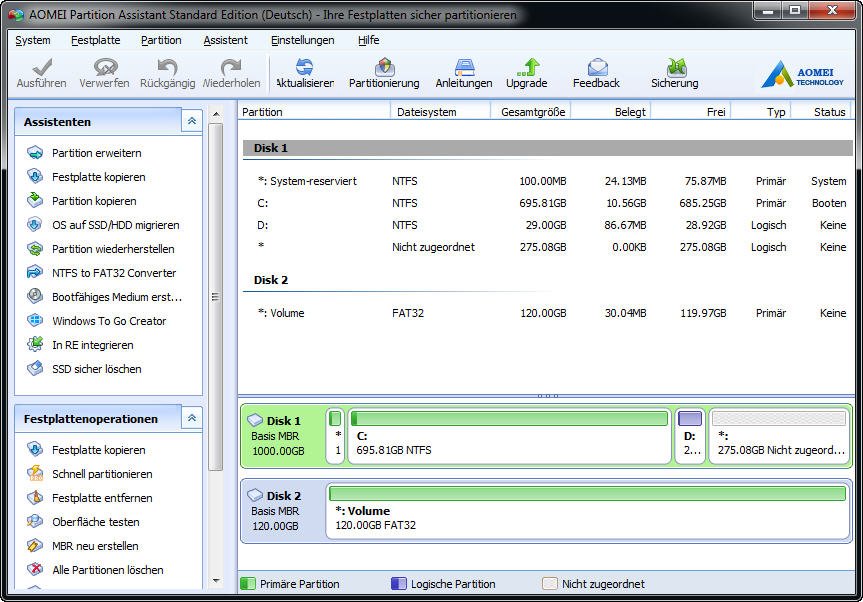The height and width of the screenshot is (602, 863).
Task: Open the Anleitungen toolbar icon
Action: [465, 67]
